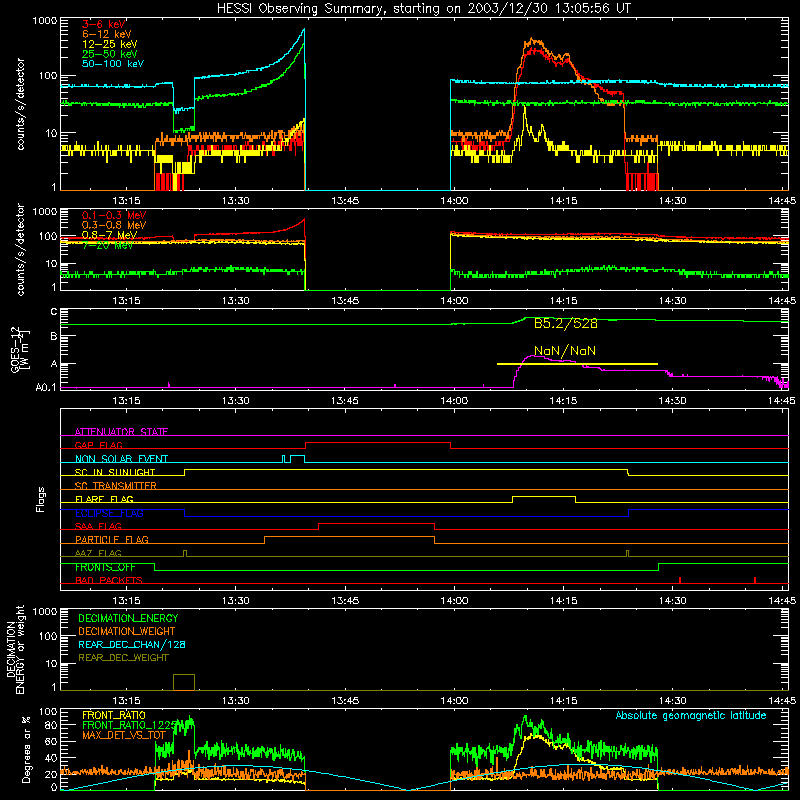800x800 pixels.
Task: Click the 14:30 tick label under flags panel
Action: point(672,601)
